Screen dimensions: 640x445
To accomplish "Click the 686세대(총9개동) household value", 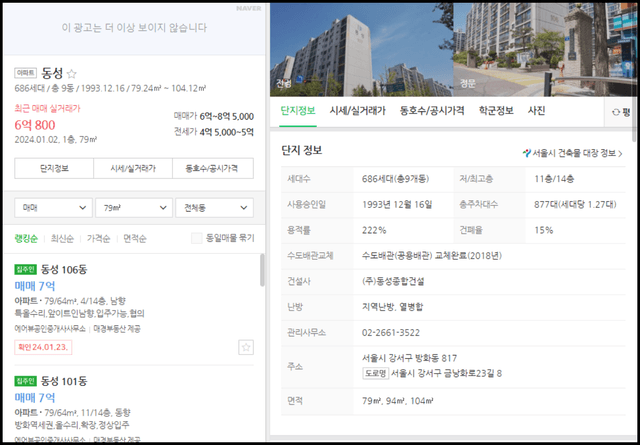I will (x=396, y=179).
